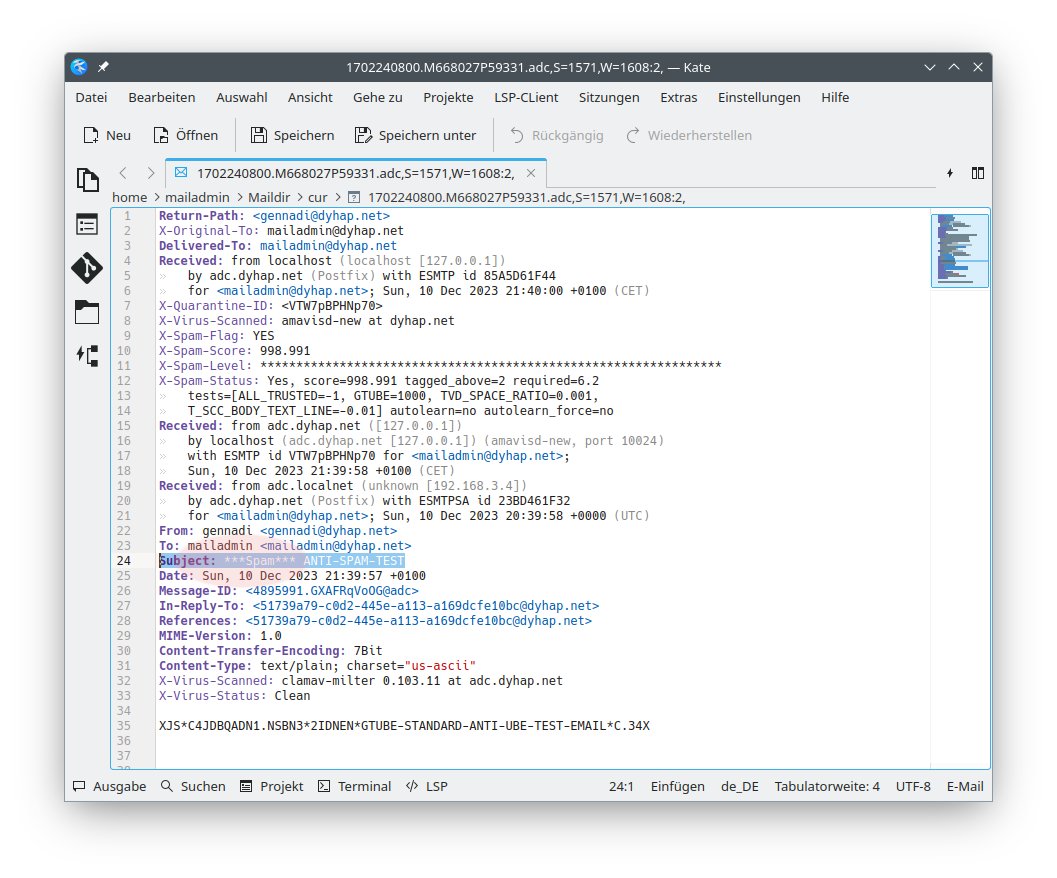Open the UTF-8 encoding selector
The image size is (1057, 878).
pyautogui.click(x=912, y=786)
